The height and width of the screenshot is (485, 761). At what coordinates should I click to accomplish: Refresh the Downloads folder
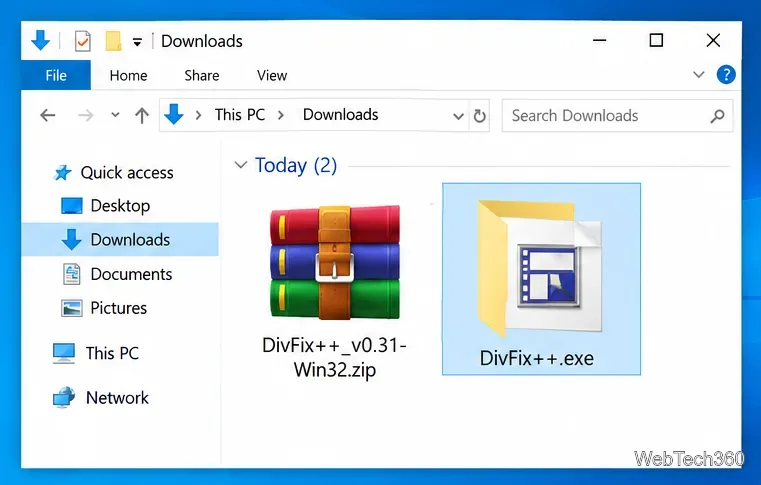pos(480,116)
